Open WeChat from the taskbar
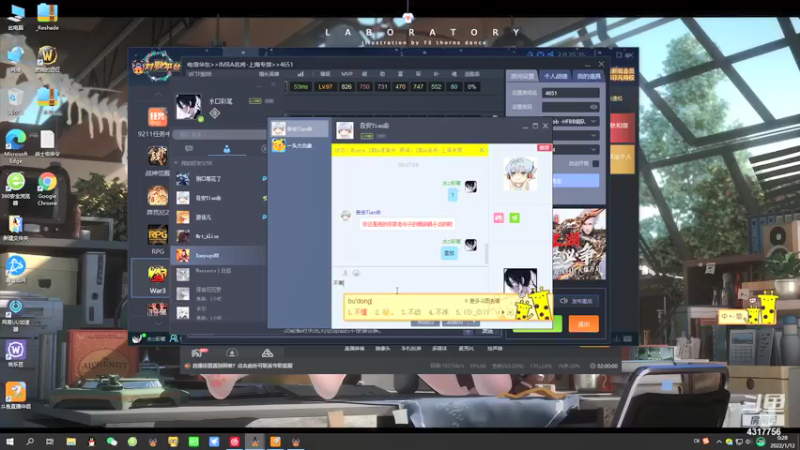 tap(112, 441)
